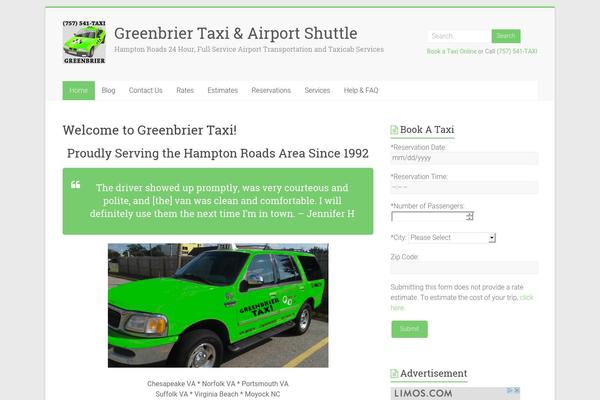Click the Advertisement heading document icon
This screenshot has height=400, width=600.
[x=394, y=374]
